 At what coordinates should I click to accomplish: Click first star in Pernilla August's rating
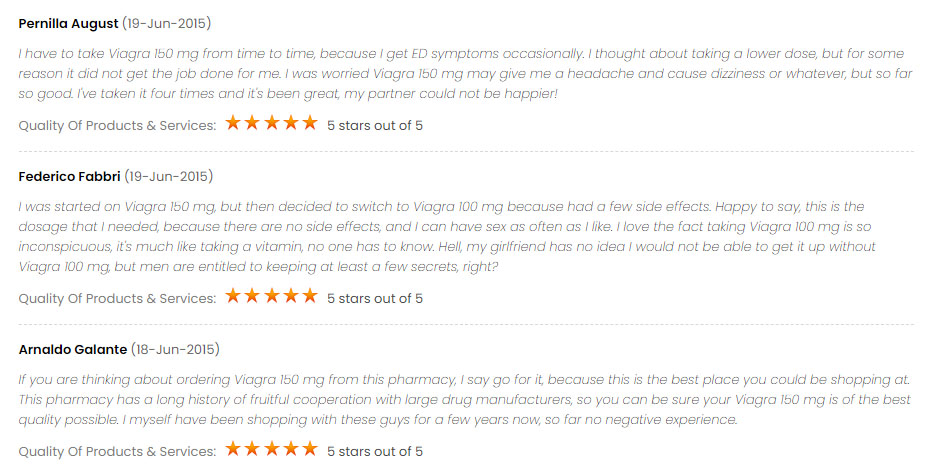tap(233, 123)
